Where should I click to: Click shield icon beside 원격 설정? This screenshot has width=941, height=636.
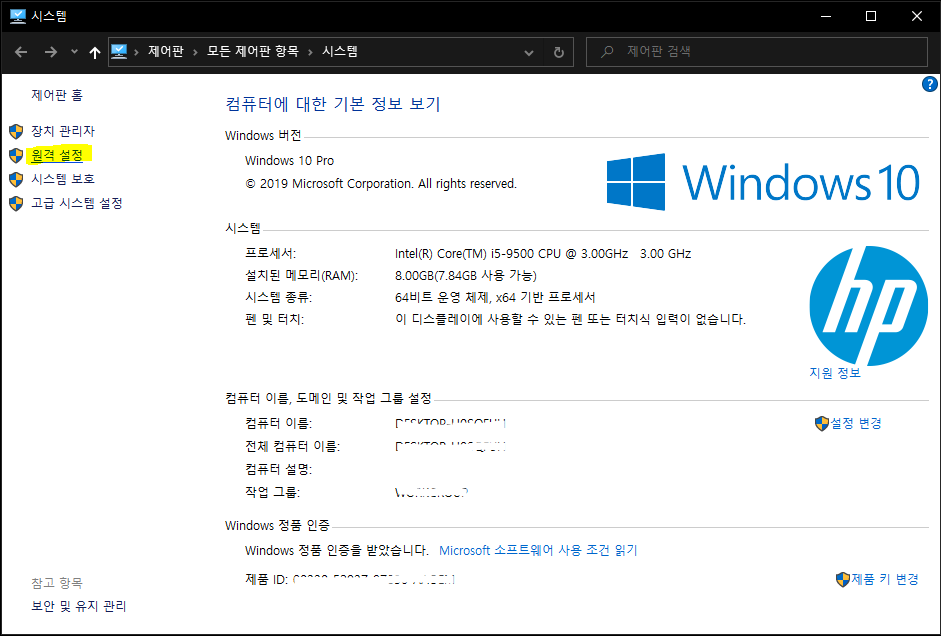[x=16, y=155]
